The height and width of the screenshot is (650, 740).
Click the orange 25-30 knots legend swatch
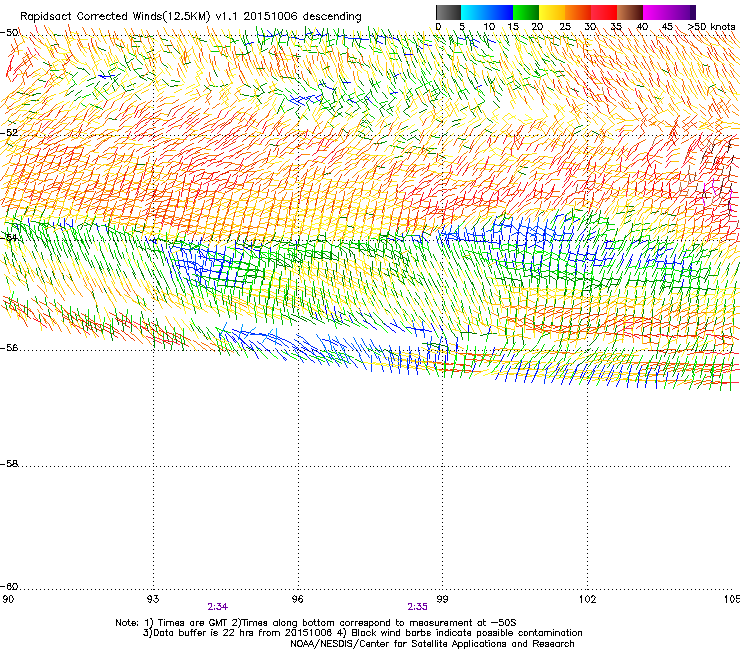tap(578, 12)
